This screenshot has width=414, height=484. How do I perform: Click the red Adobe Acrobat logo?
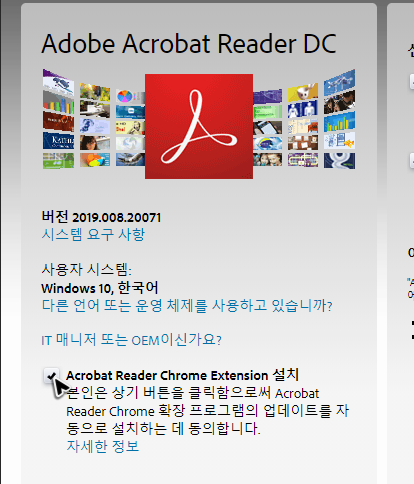click(199, 126)
